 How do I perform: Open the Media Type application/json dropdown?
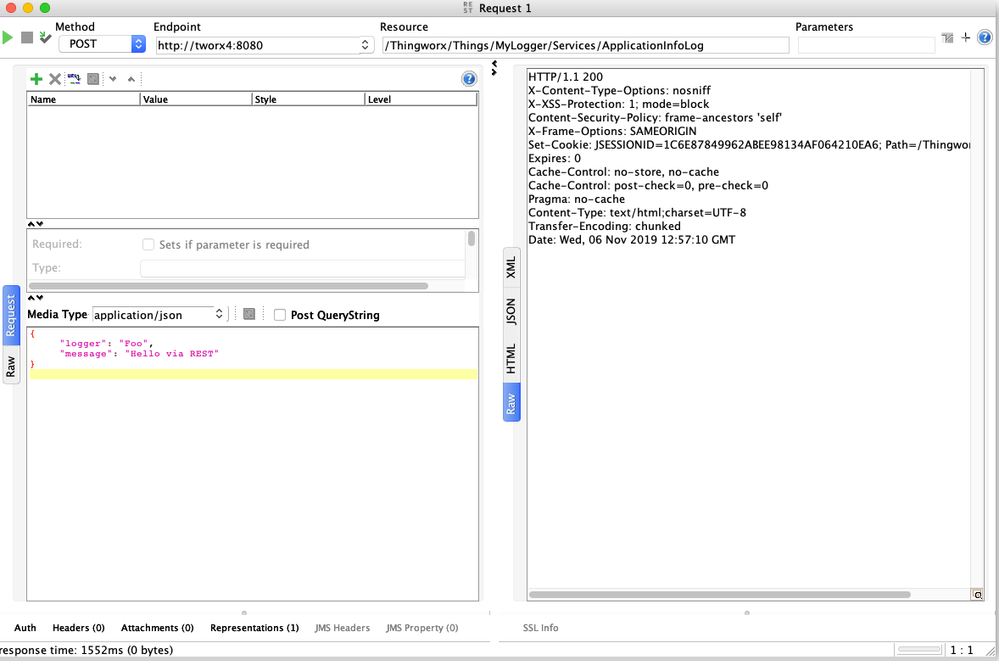[160, 314]
